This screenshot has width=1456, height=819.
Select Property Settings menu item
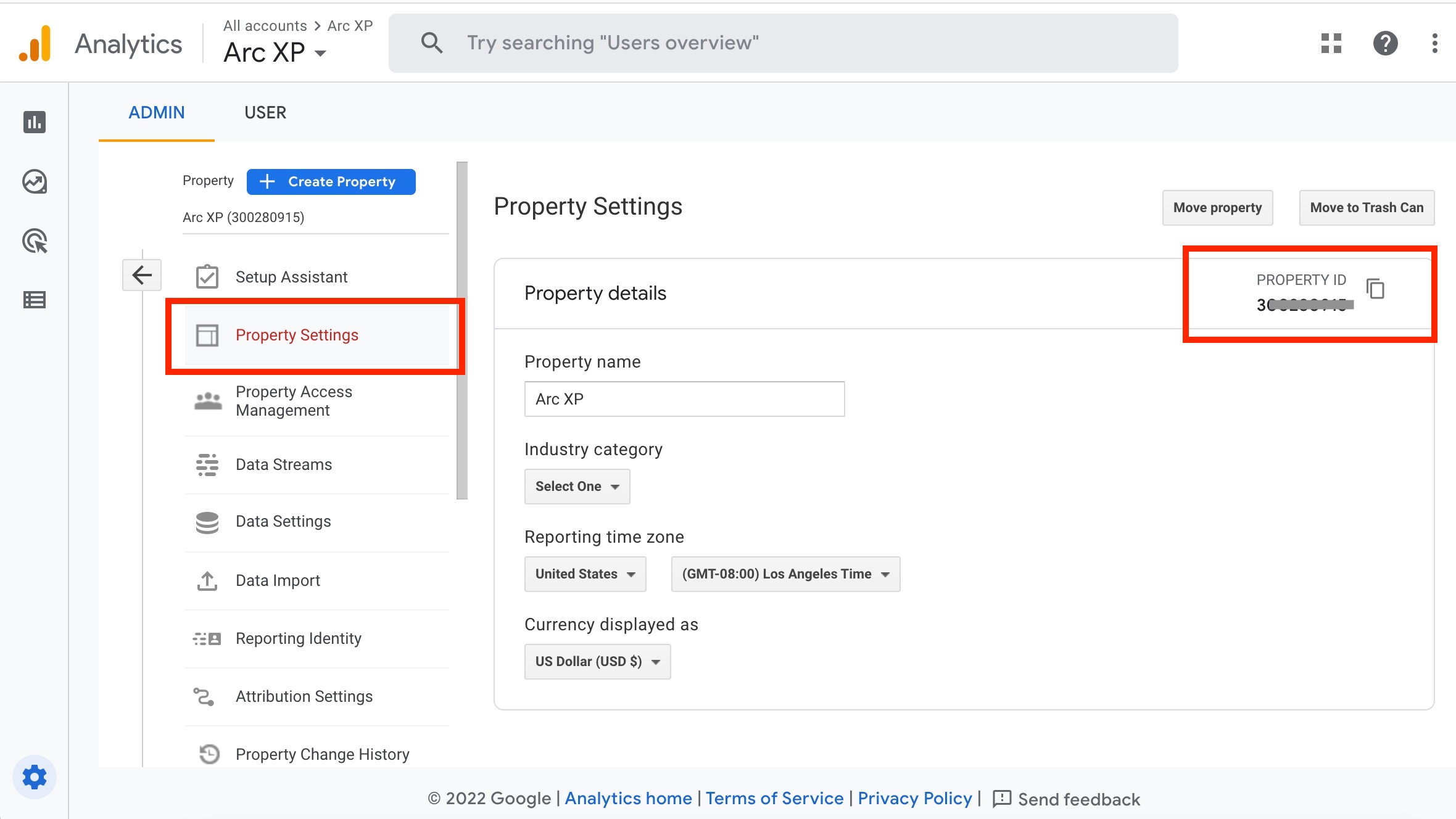click(x=317, y=335)
